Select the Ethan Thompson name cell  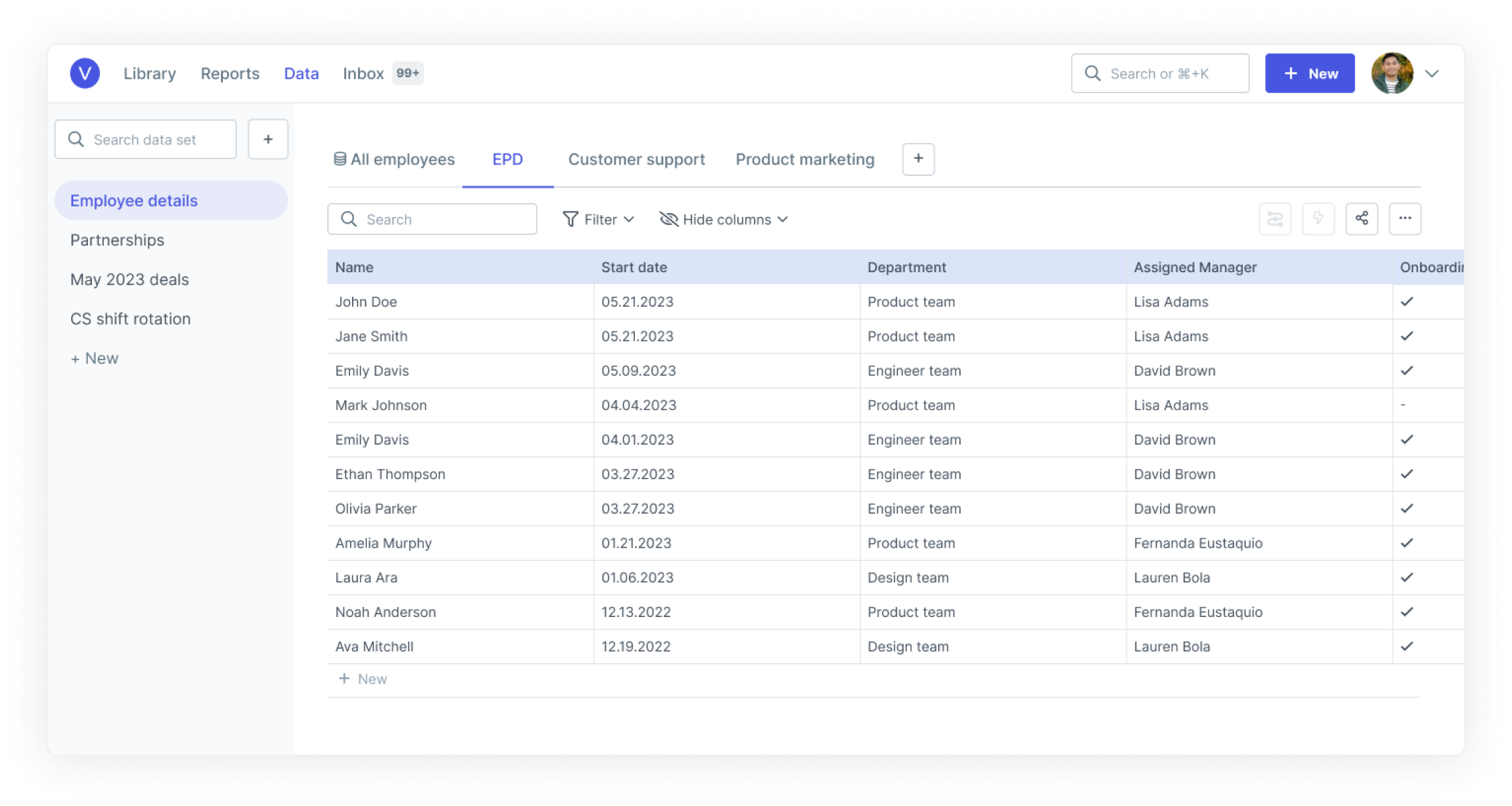click(x=461, y=475)
